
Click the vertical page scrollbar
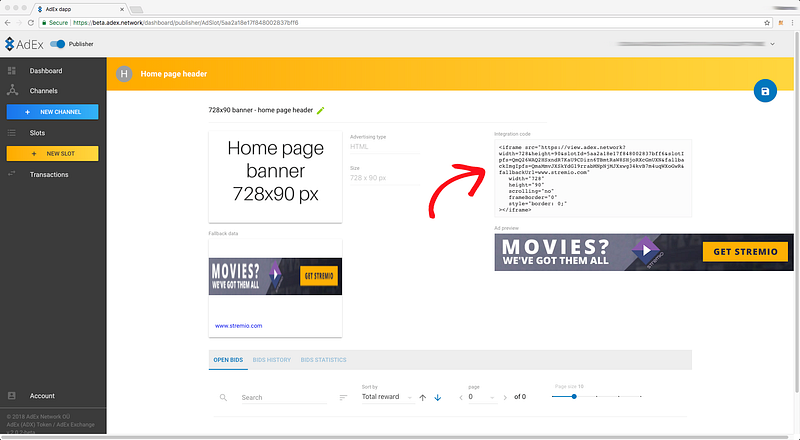pos(797,212)
